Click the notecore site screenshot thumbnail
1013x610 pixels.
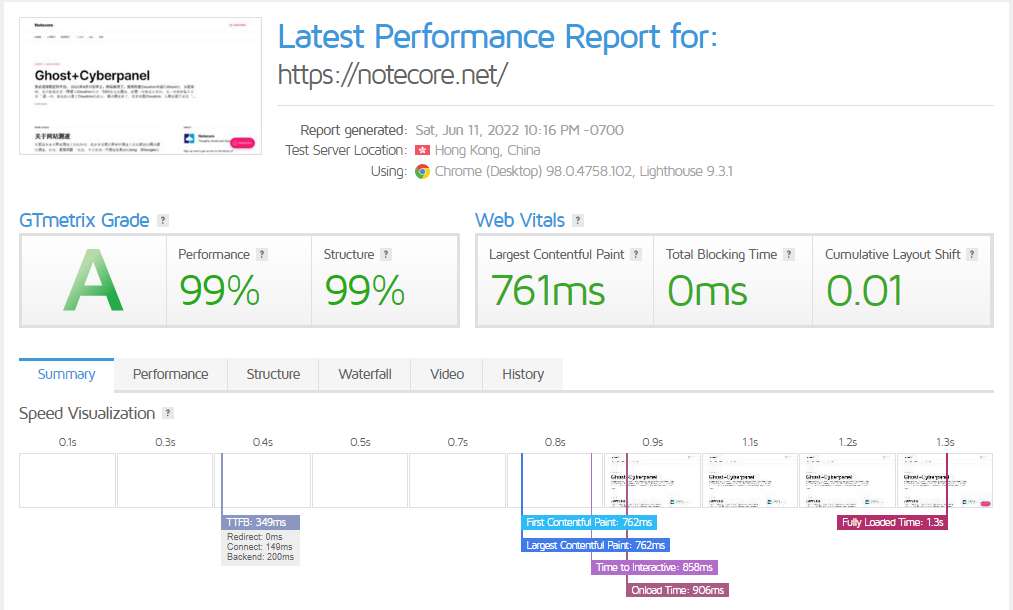click(x=140, y=86)
